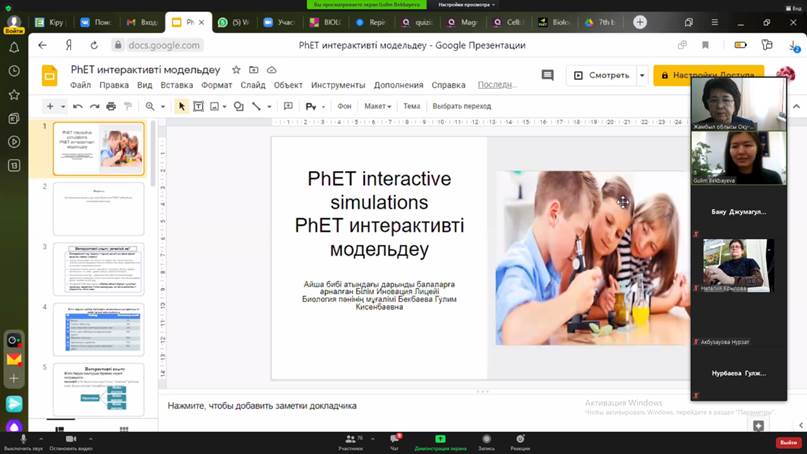Select slide 2 thumbnail

pos(99,208)
